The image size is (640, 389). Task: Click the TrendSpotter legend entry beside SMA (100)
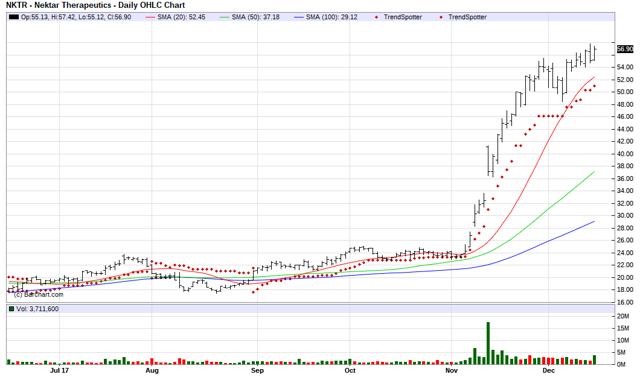click(x=399, y=17)
